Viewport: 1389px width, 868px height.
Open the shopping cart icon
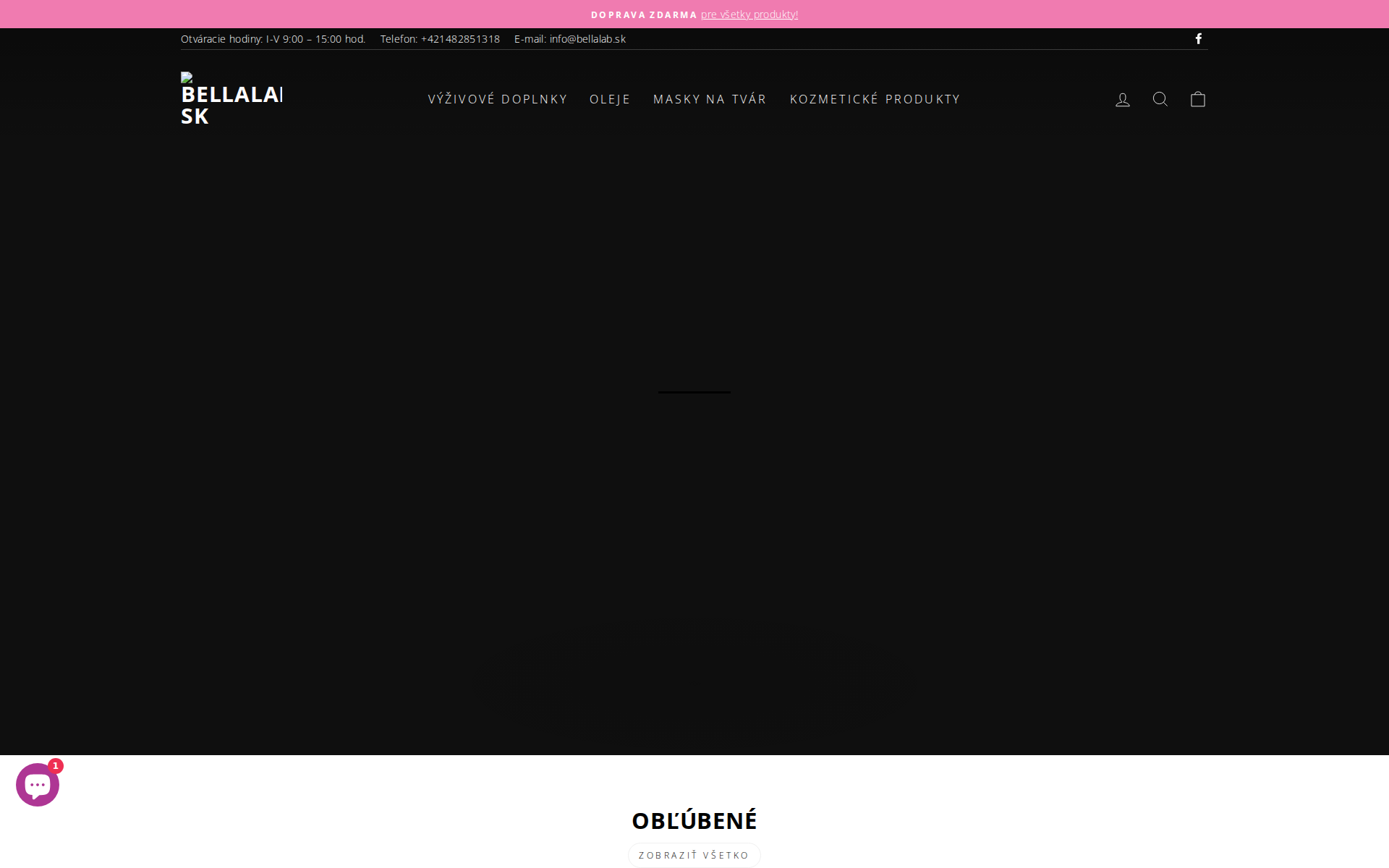pos(1197,99)
